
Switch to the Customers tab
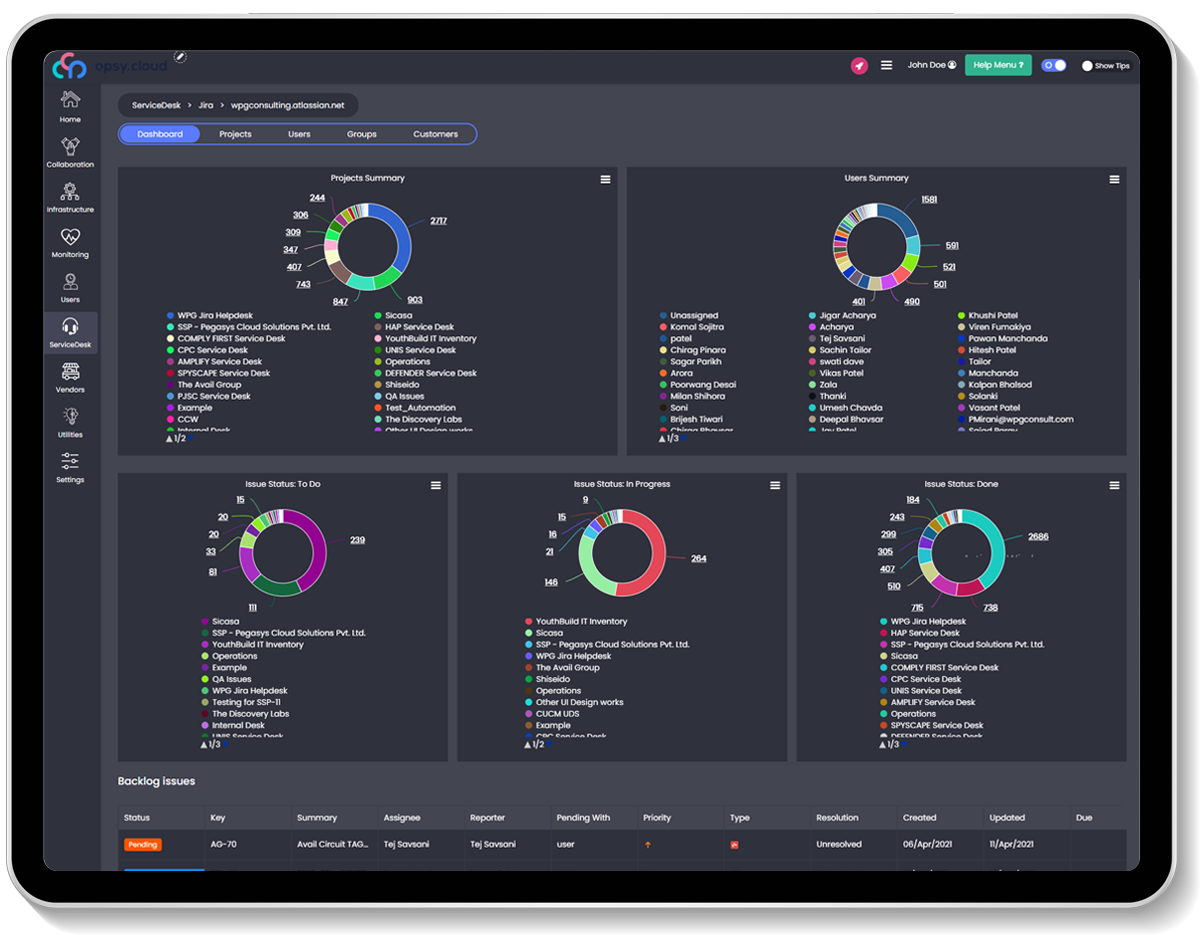click(435, 134)
